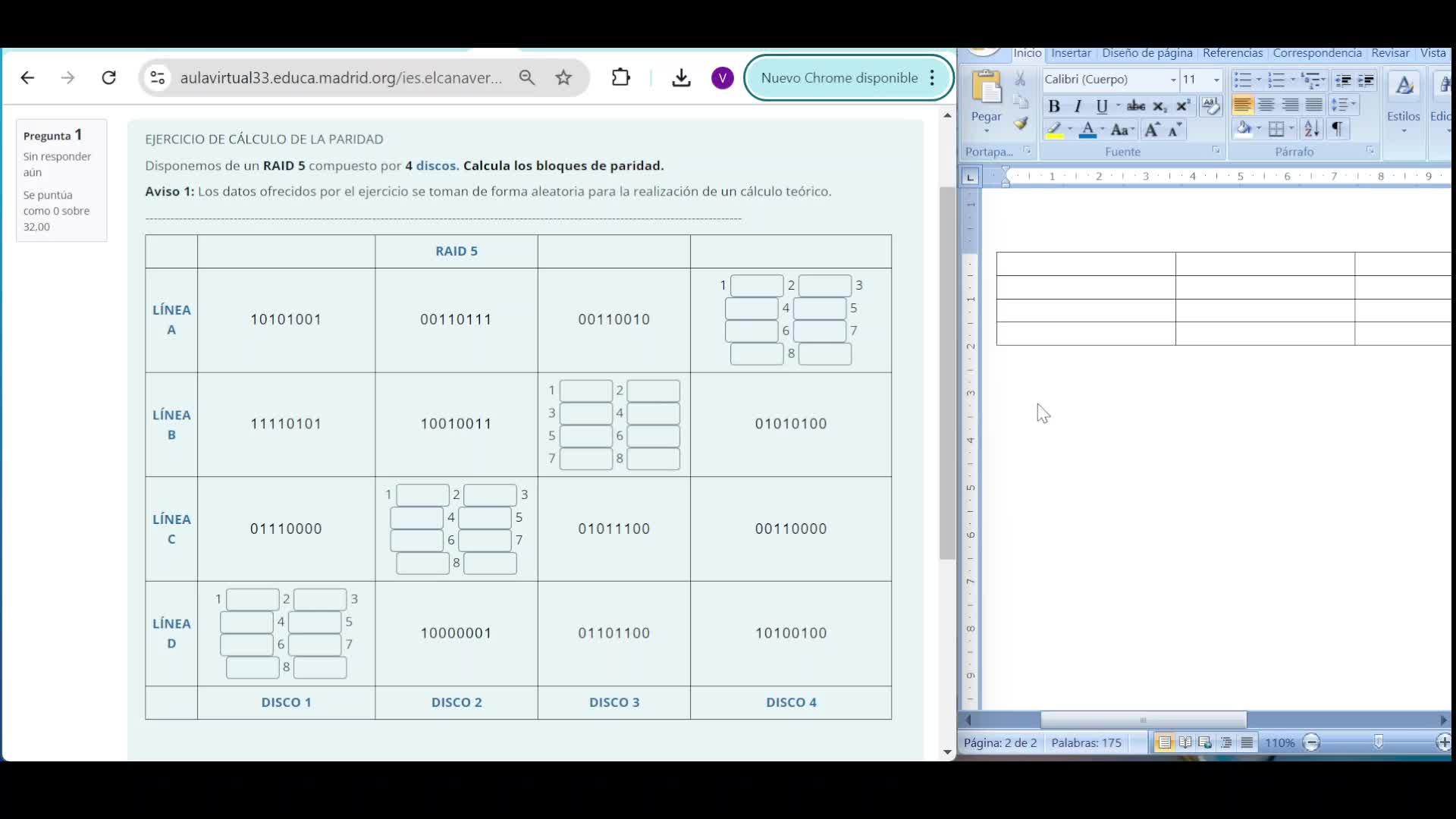Open the font size 11 dropdown
The height and width of the screenshot is (819, 1456).
[1216, 80]
